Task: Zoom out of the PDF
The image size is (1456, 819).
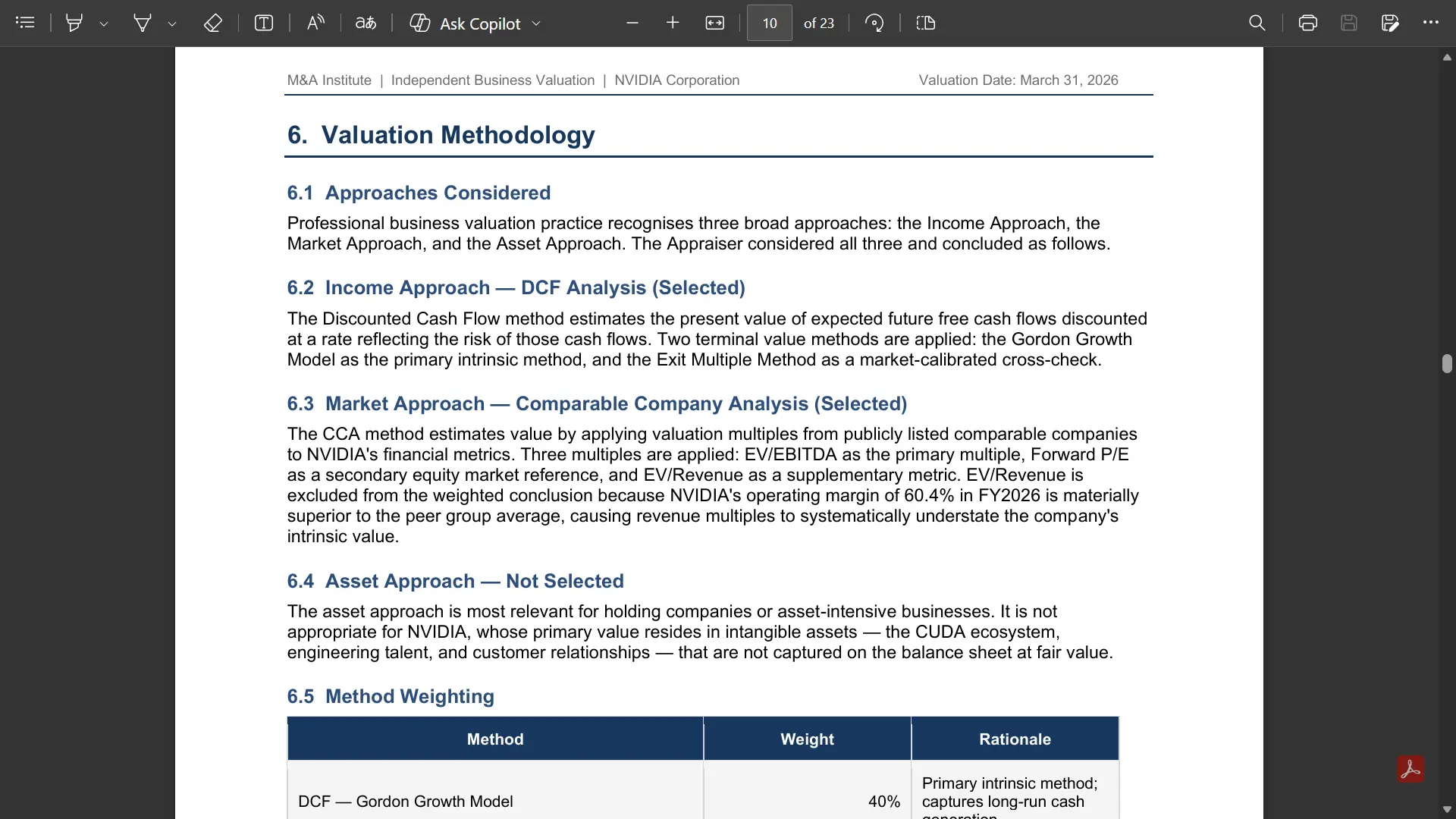Action: coord(632,23)
